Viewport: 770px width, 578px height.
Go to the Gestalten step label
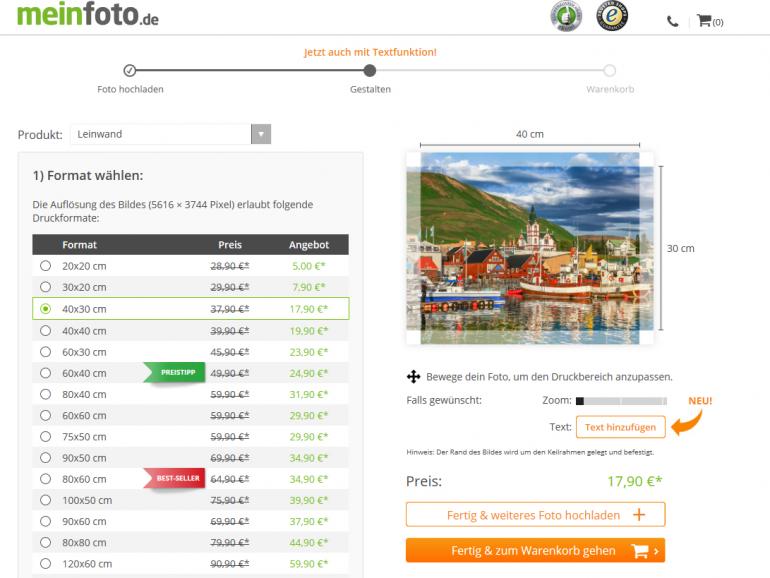tap(370, 89)
